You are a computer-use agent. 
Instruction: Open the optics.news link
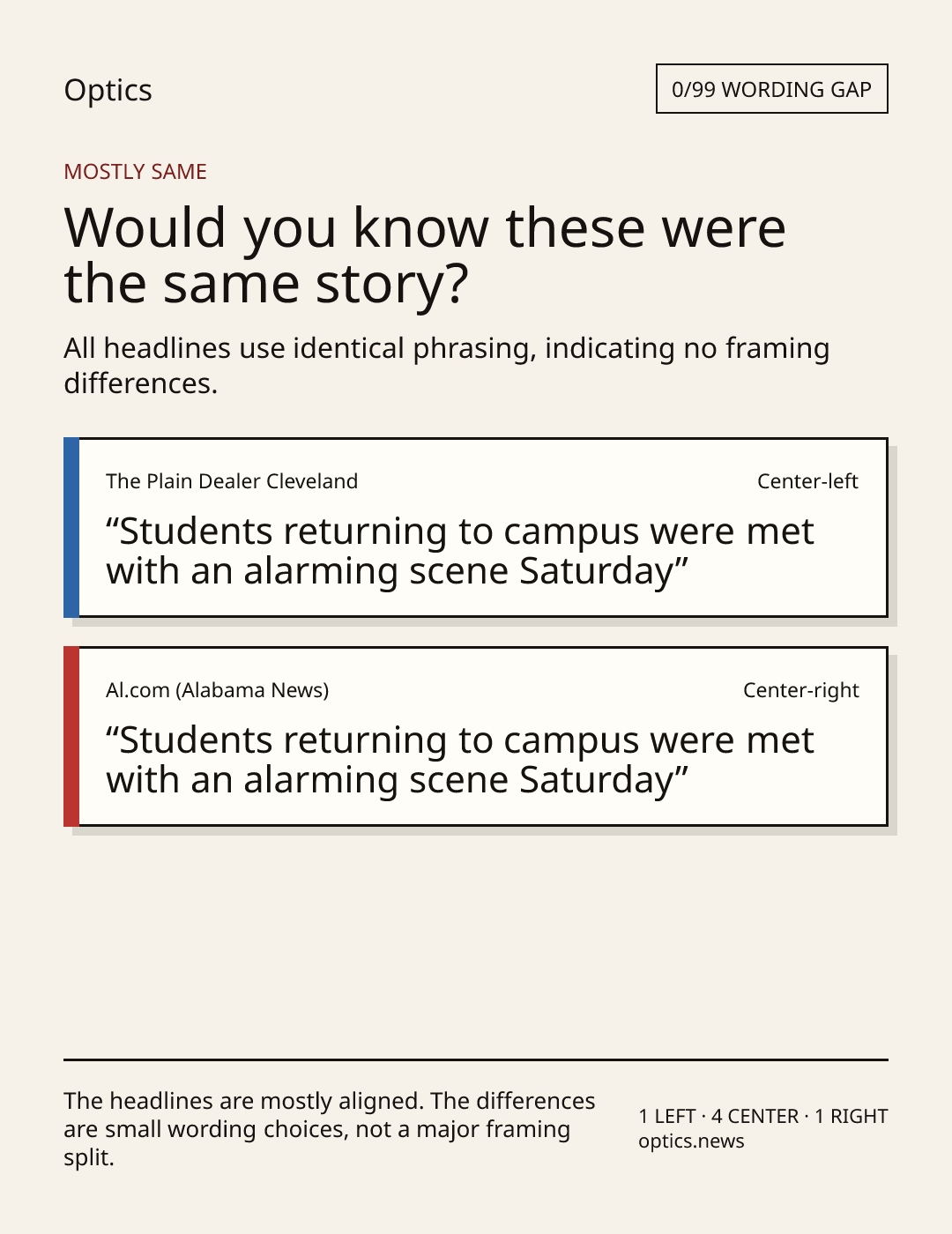click(x=691, y=1141)
